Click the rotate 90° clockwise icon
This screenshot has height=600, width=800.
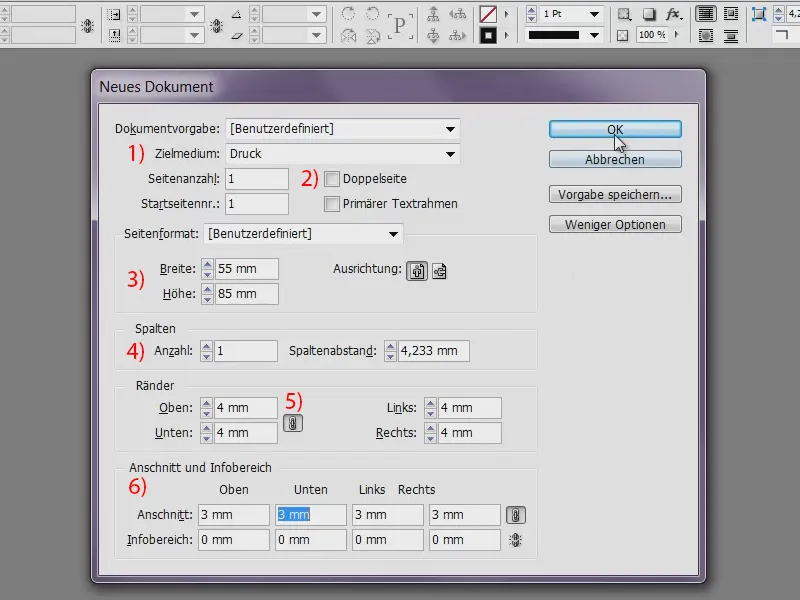(x=348, y=14)
